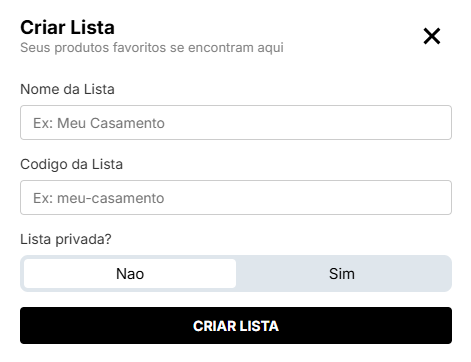471x362 pixels.
Task: Close the Criar Lista dialog
Action: [x=432, y=36]
